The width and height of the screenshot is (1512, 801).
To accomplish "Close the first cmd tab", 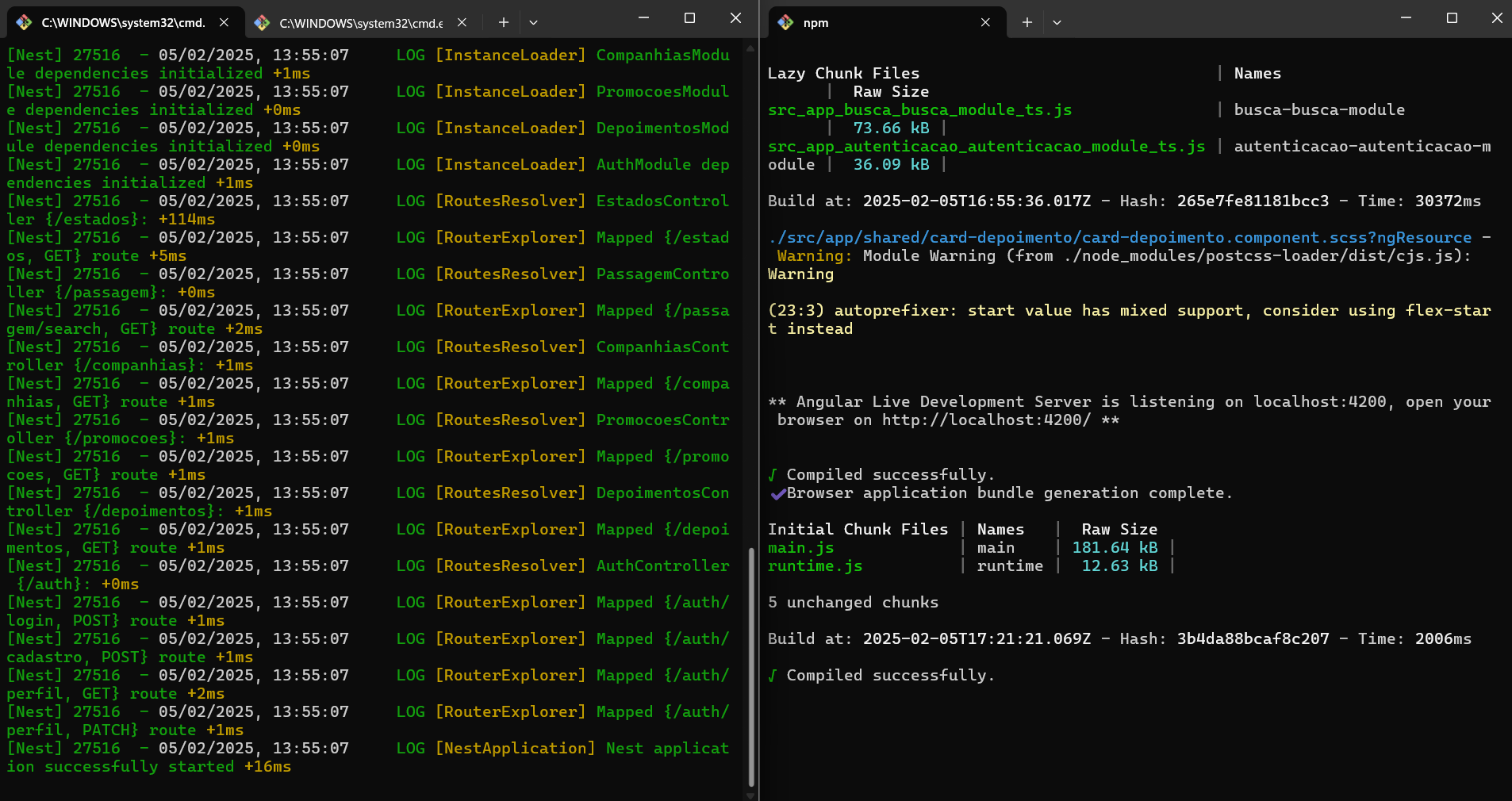I will coord(224,22).
